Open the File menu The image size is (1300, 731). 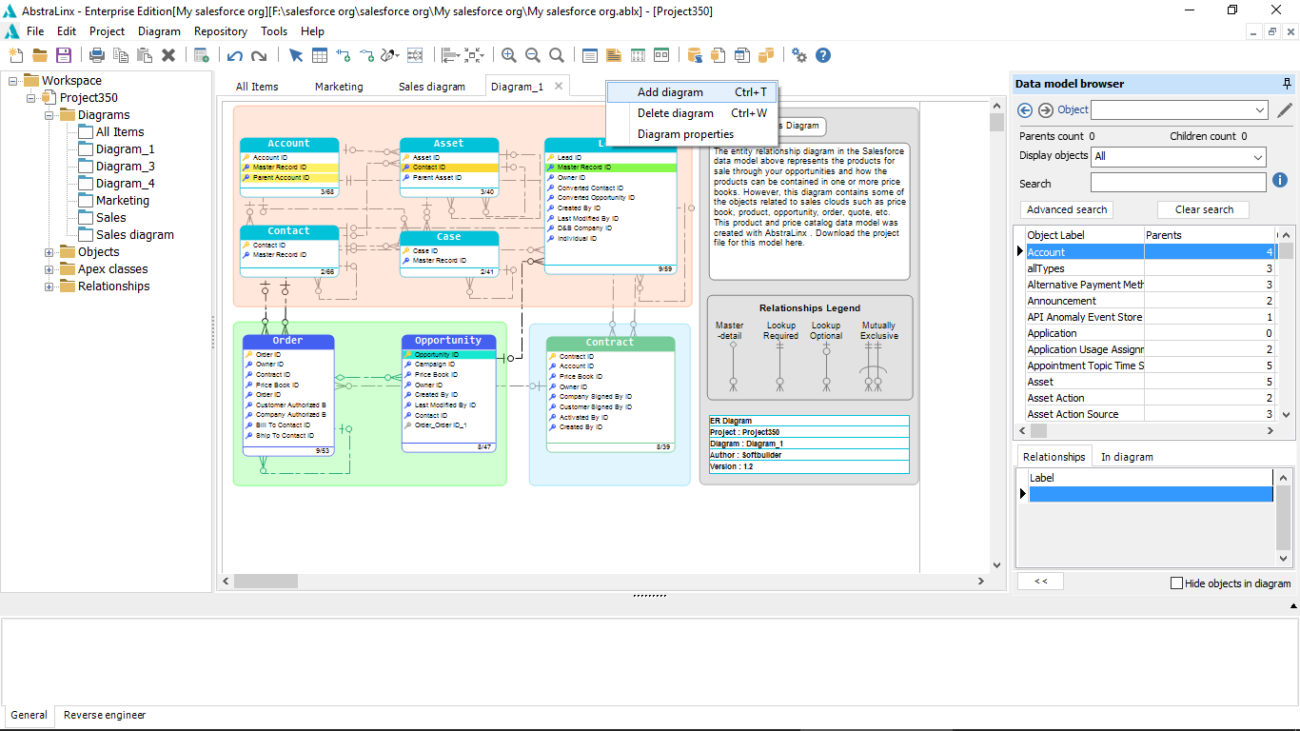click(x=35, y=31)
